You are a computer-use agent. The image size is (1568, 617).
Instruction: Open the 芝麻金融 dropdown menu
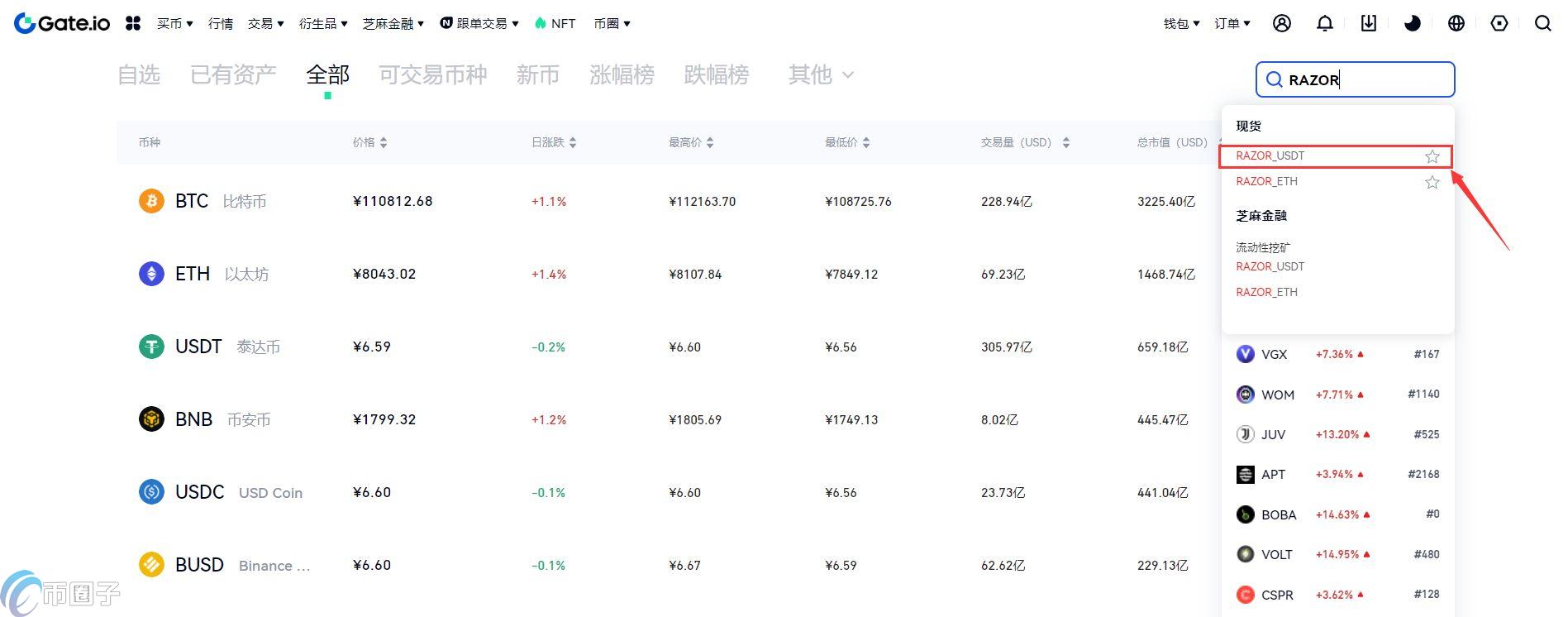[x=393, y=23]
